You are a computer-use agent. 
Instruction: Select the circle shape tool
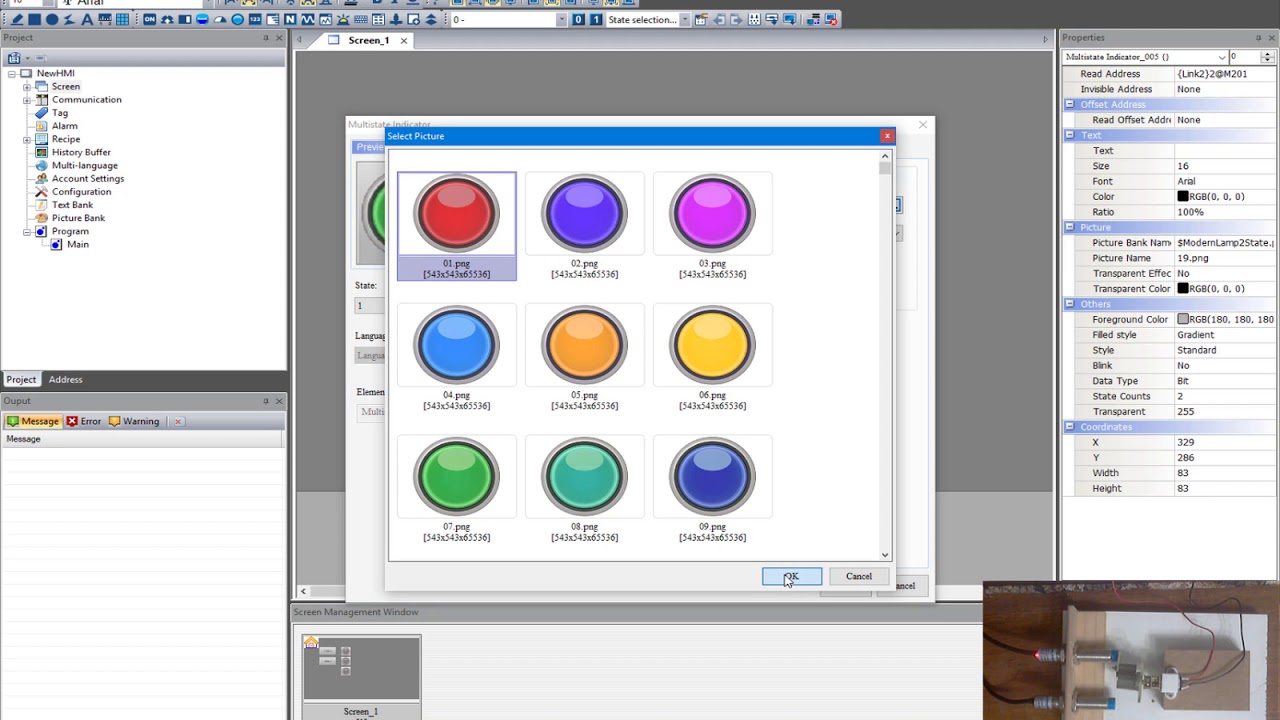pos(52,19)
